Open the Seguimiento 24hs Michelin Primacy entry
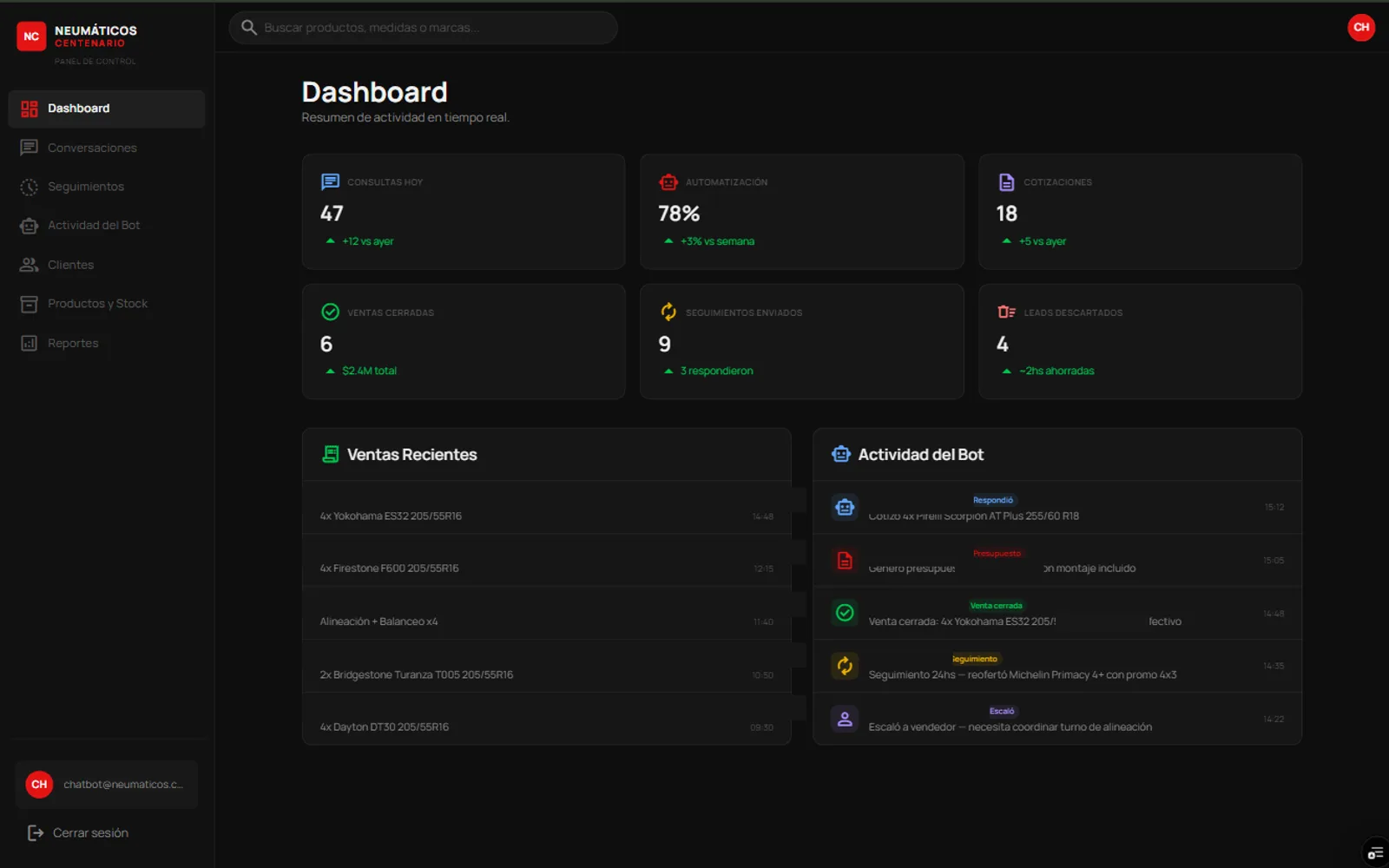1389x868 pixels. (1057, 667)
